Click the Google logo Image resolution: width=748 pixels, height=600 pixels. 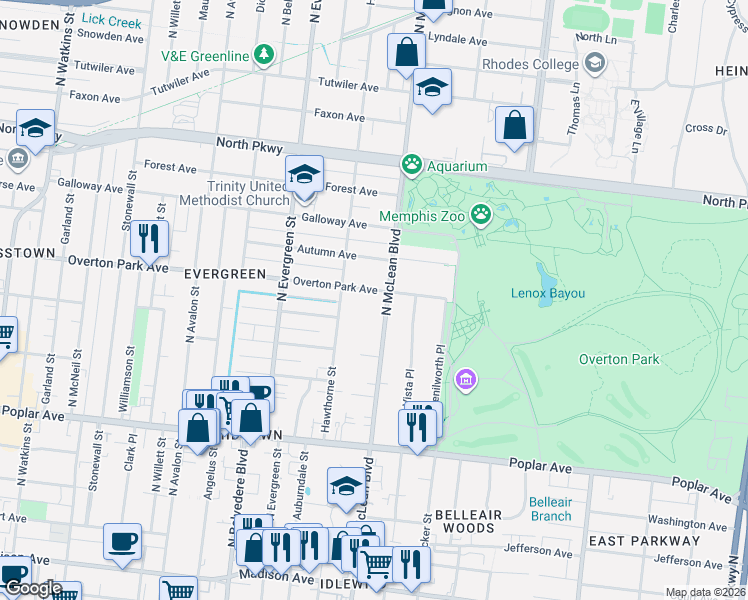coord(32,589)
